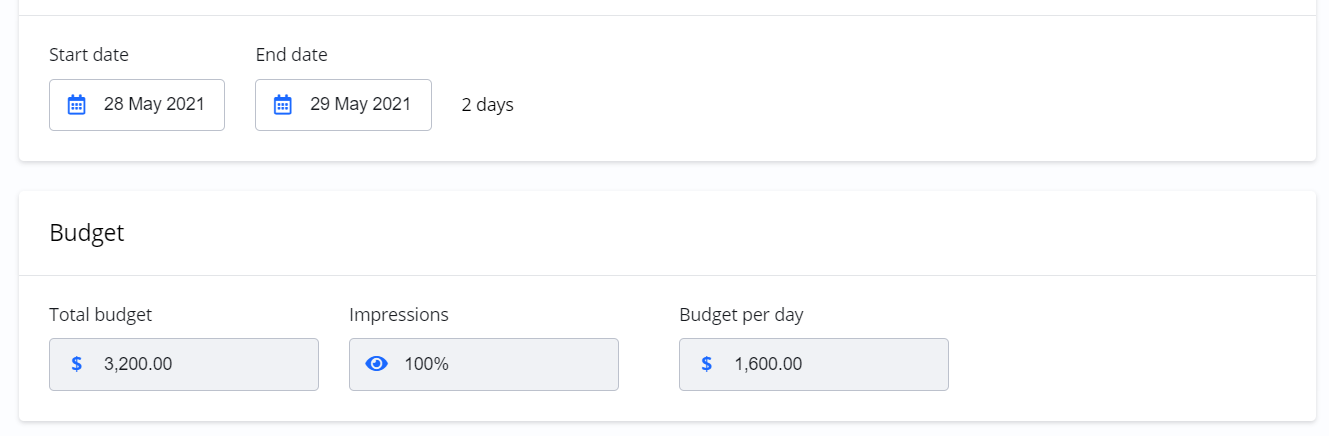The height and width of the screenshot is (436, 1329).
Task: Click the "Impressions" label
Action: [399, 315]
